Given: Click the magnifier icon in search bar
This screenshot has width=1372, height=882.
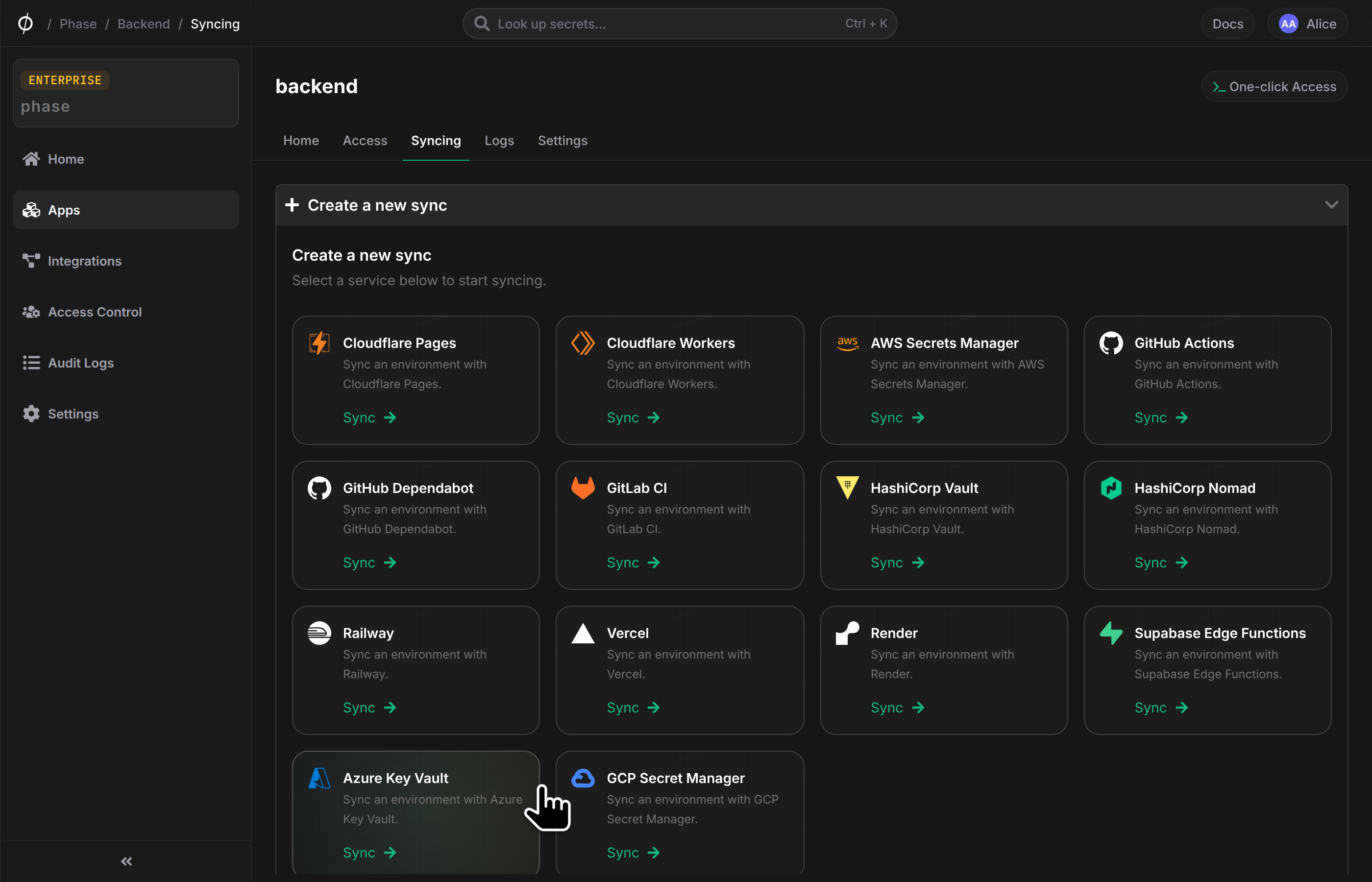Looking at the screenshot, I should coord(482,24).
